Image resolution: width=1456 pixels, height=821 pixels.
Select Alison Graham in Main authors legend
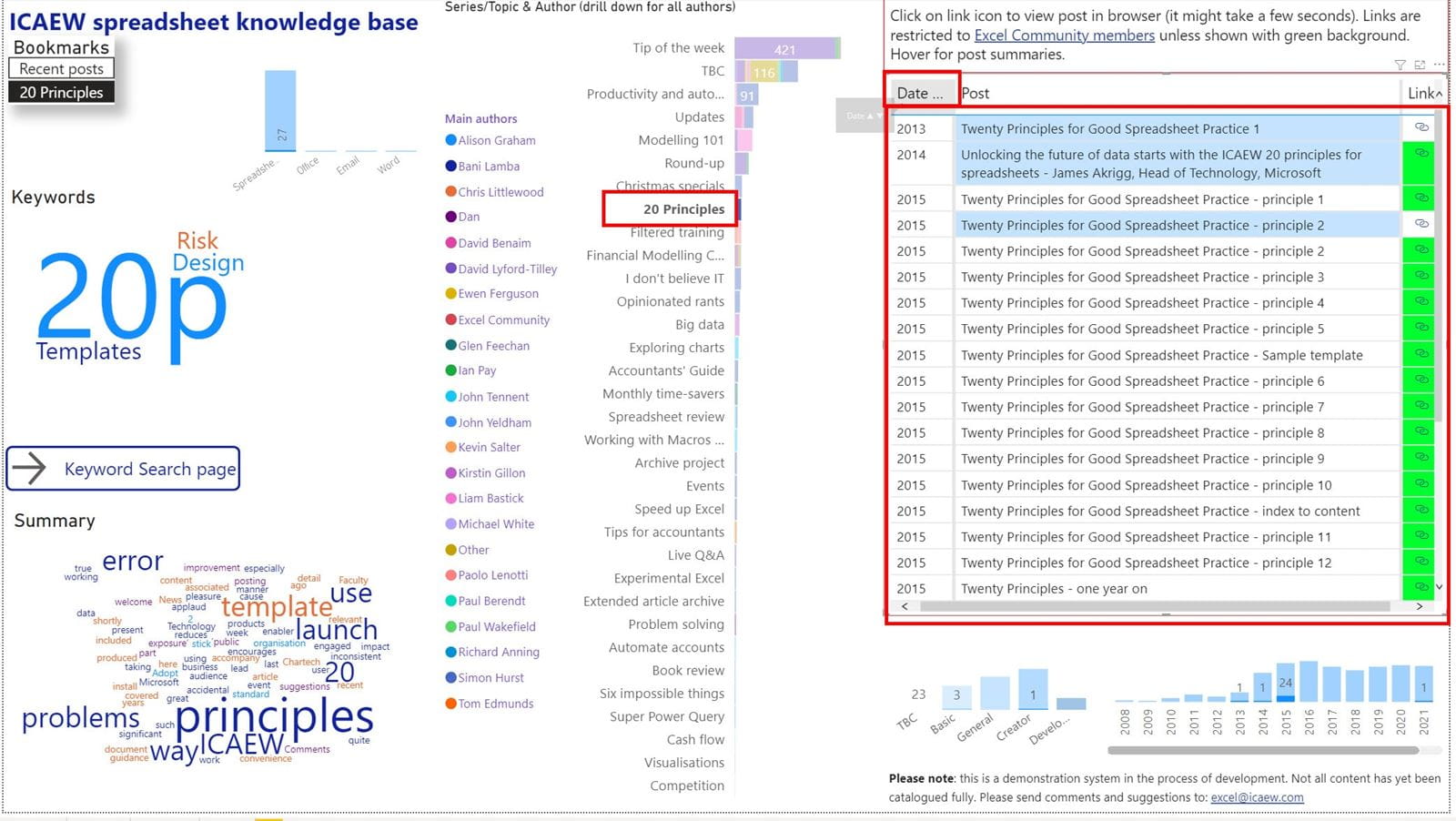pyautogui.click(x=496, y=140)
